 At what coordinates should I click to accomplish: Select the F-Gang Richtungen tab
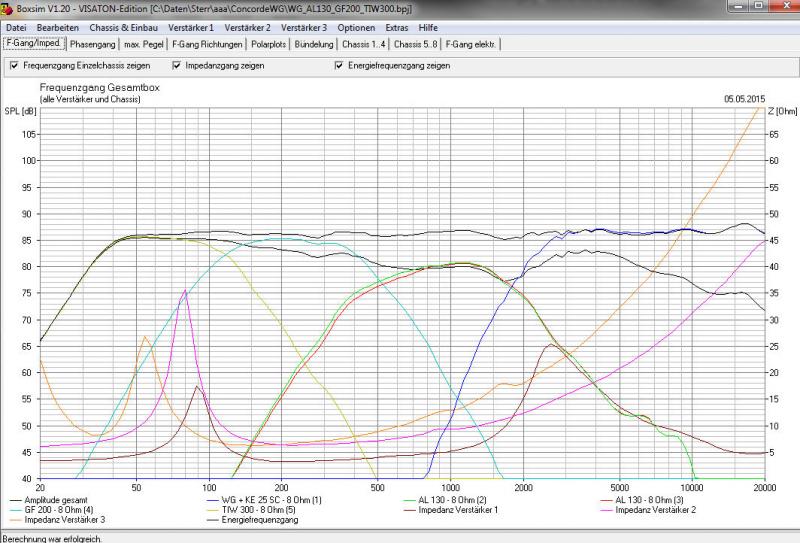[207, 45]
